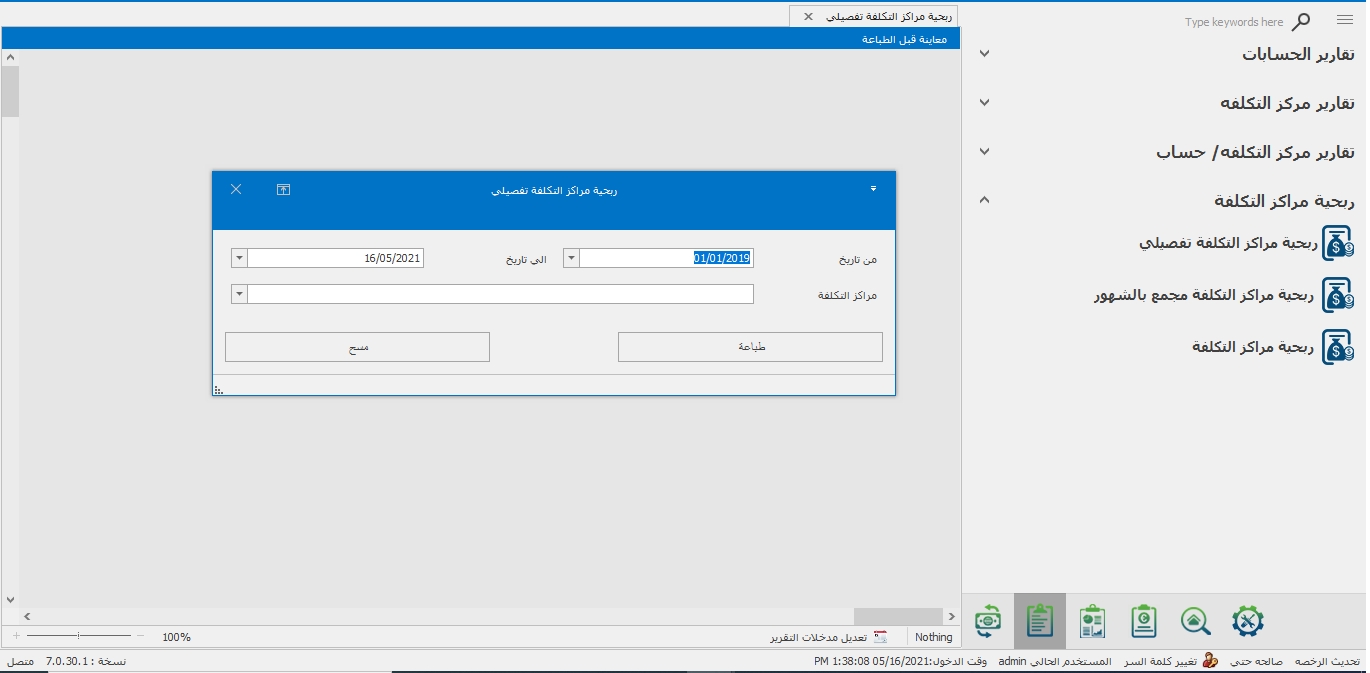This screenshot has height=673, width=1370.
Task: Click the hamburger menu icon beside search
Action: tap(1344, 21)
